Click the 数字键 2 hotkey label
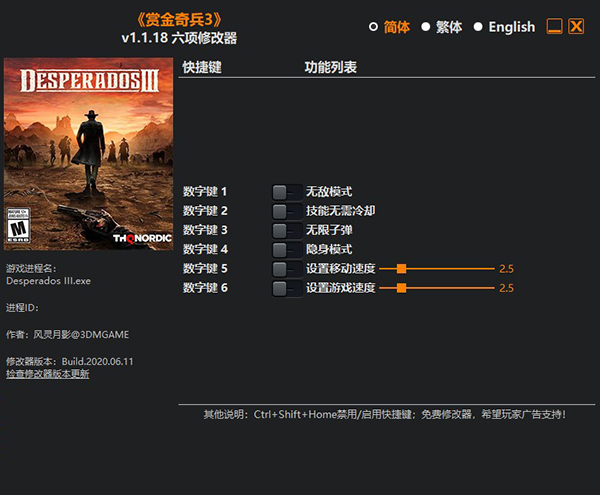Image resolution: width=600 pixels, height=495 pixels. pyautogui.click(x=205, y=211)
